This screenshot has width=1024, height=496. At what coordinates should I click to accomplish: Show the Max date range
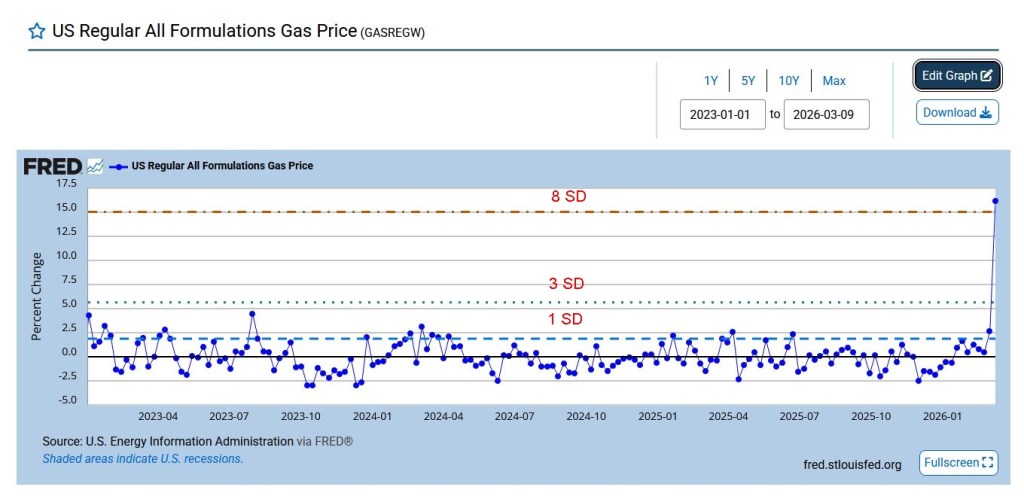pyautogui.click(x=834, y=81)
